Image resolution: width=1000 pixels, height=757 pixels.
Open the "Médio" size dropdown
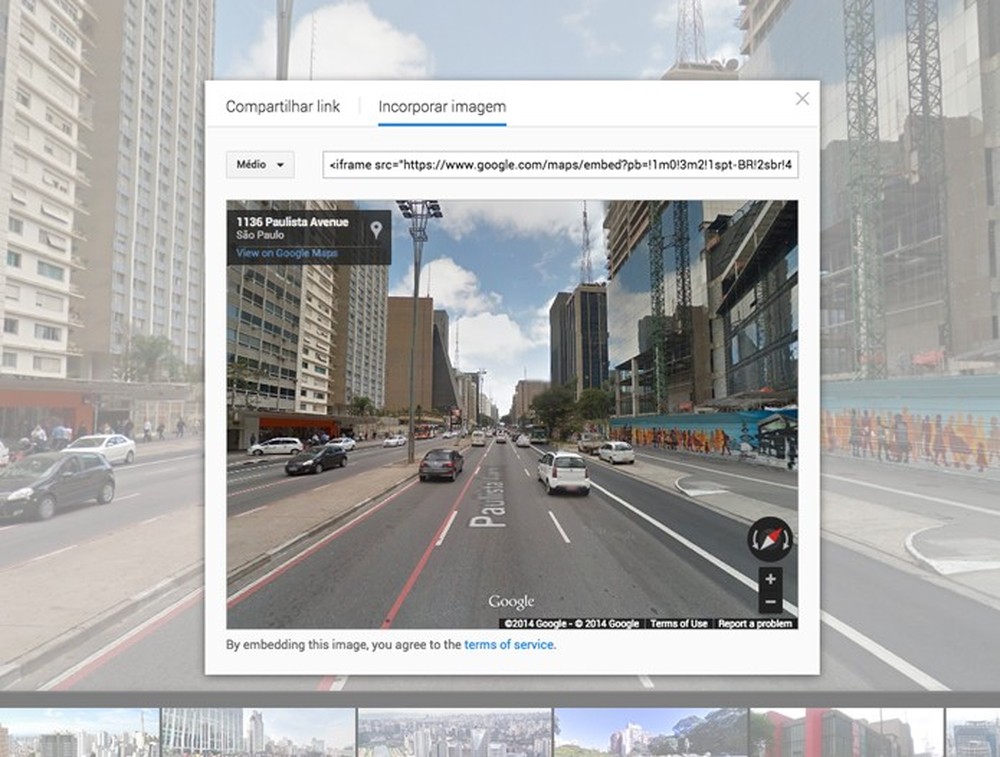click(x=258, y=165)
